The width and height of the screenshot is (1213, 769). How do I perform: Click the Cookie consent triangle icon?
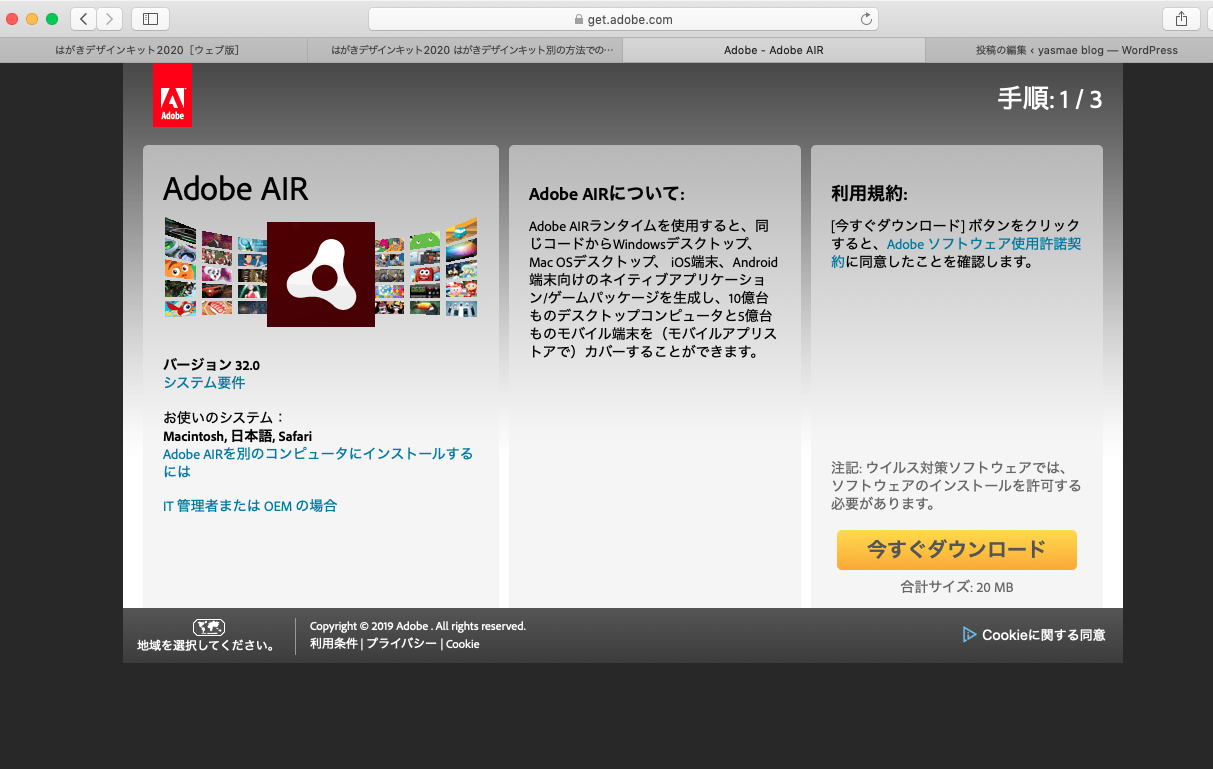(968, 634)
